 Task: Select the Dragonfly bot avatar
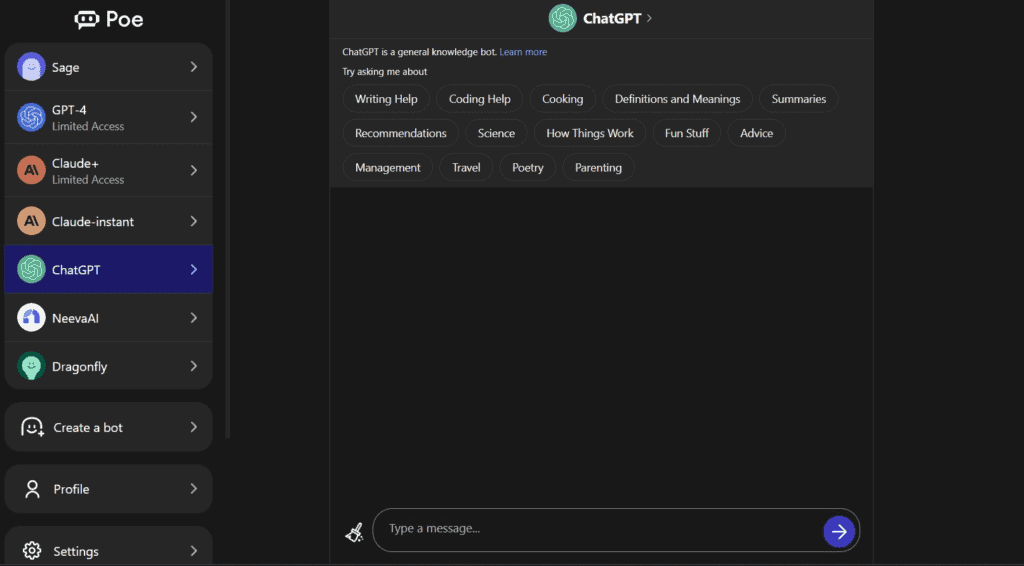pyautogui.click(x=31, y=367)
